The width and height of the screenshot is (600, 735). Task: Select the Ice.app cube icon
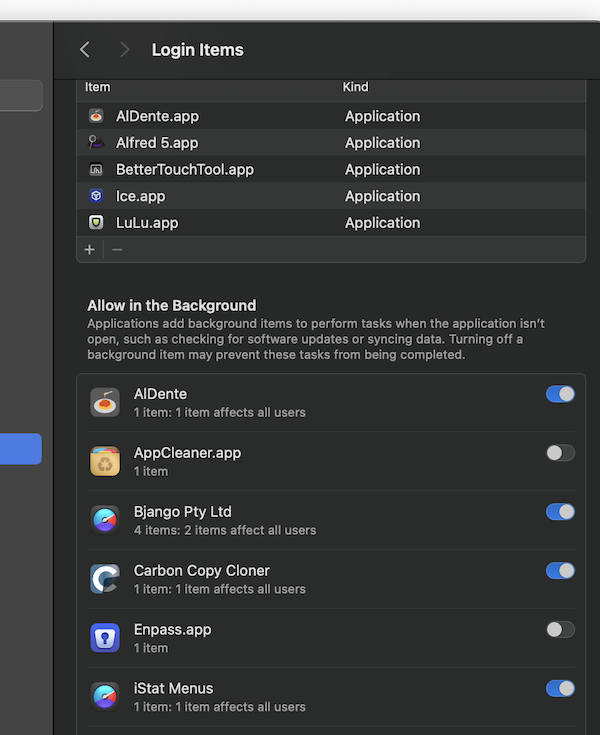click(x=96, y=195)
